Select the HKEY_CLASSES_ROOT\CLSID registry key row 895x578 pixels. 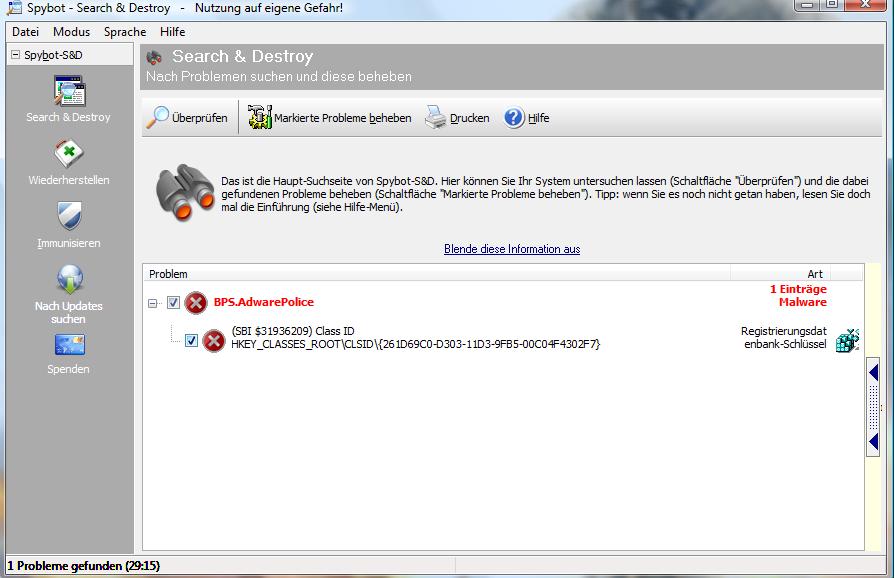point(416,344)
